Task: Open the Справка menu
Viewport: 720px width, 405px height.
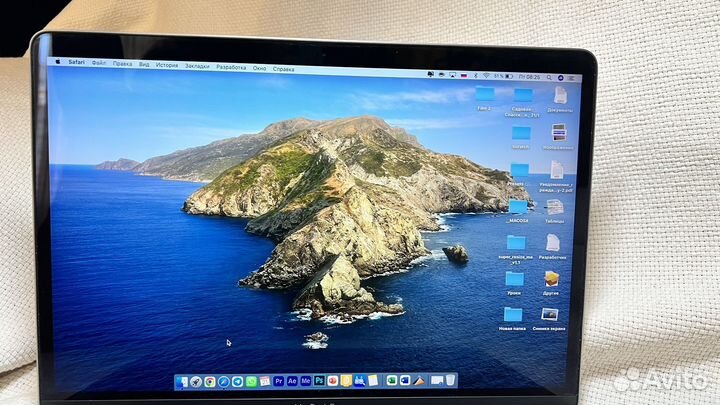Action: pos(283,69)
